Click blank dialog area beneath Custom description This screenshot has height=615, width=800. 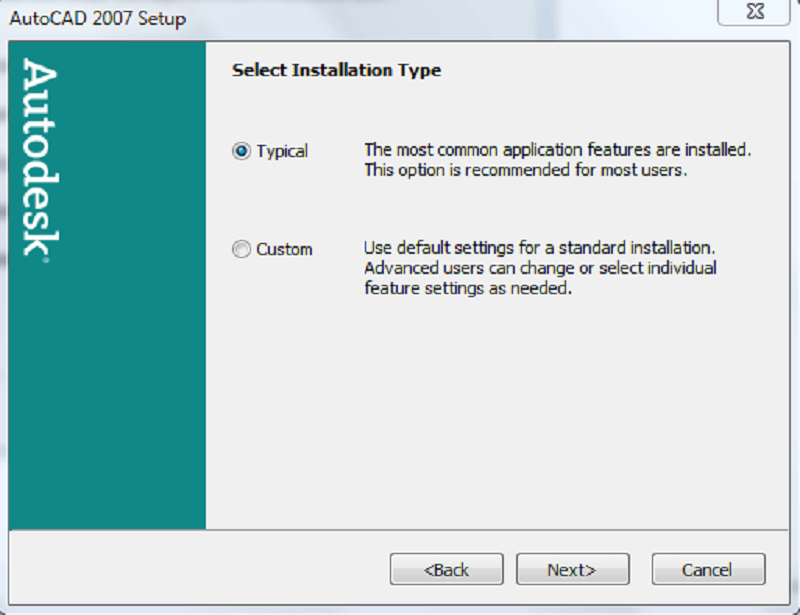(x=500, y=420)
